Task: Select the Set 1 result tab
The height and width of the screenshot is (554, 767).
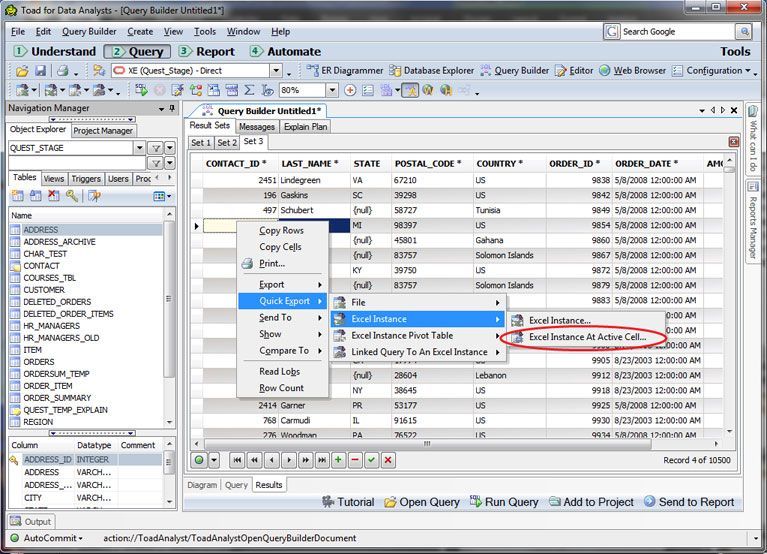Action: pos(201,142)
